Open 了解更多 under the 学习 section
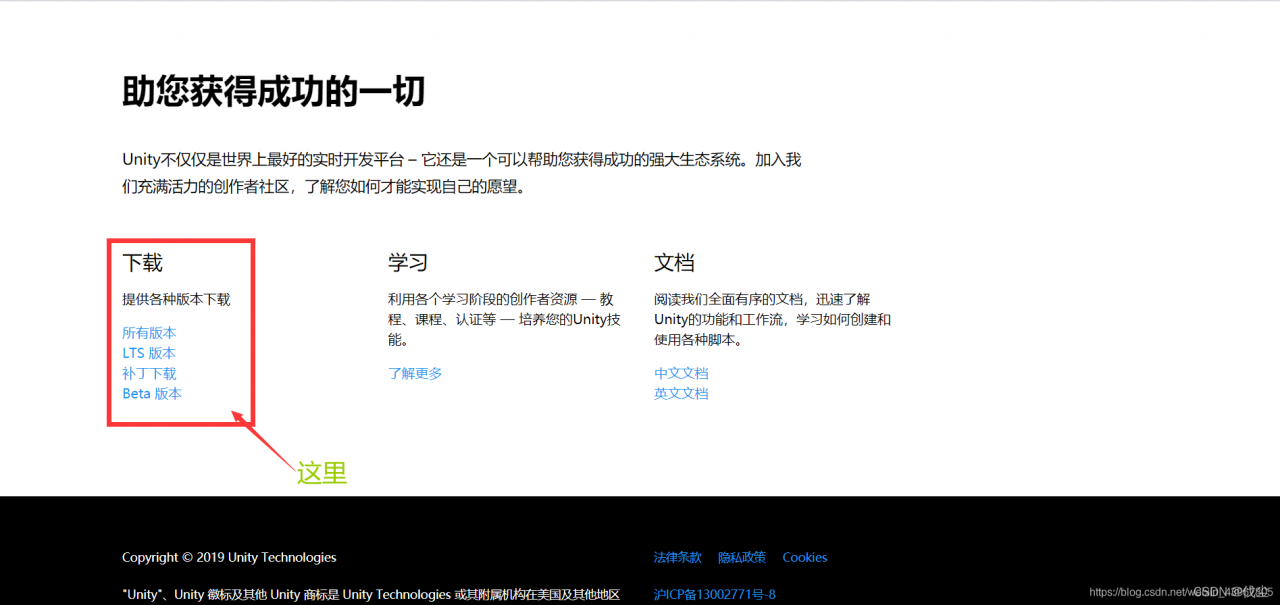This screenshot has width=1280, height=605. point(414,372)
